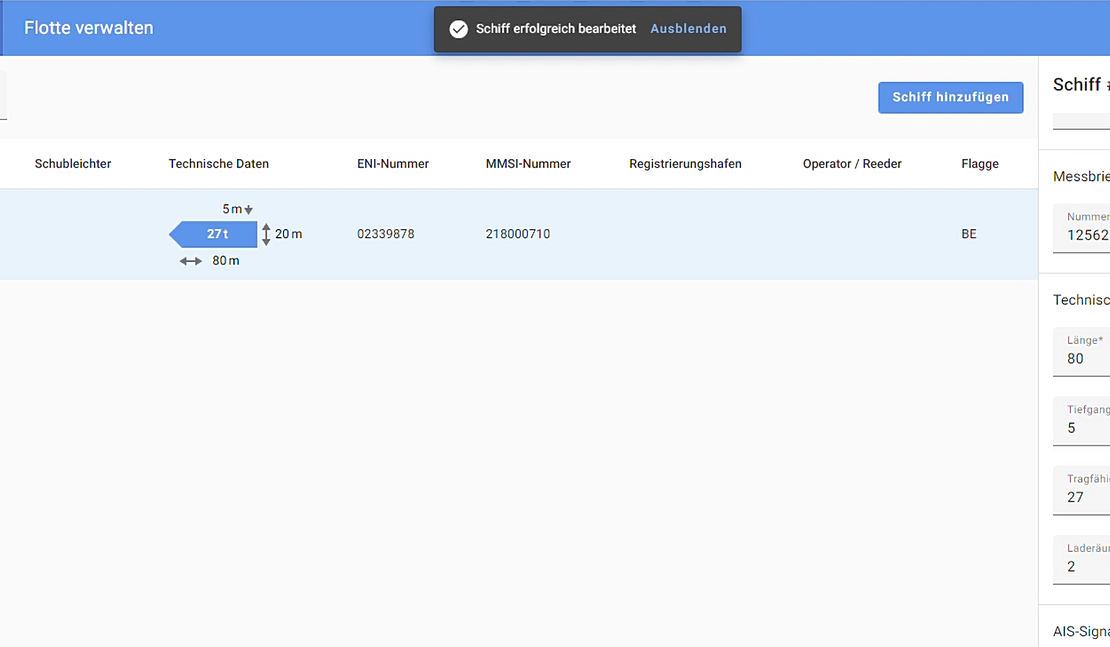Focus the Länge input field showing 80
Image resolution: width=1110 pixels, height=647 pixels.
1082,352
